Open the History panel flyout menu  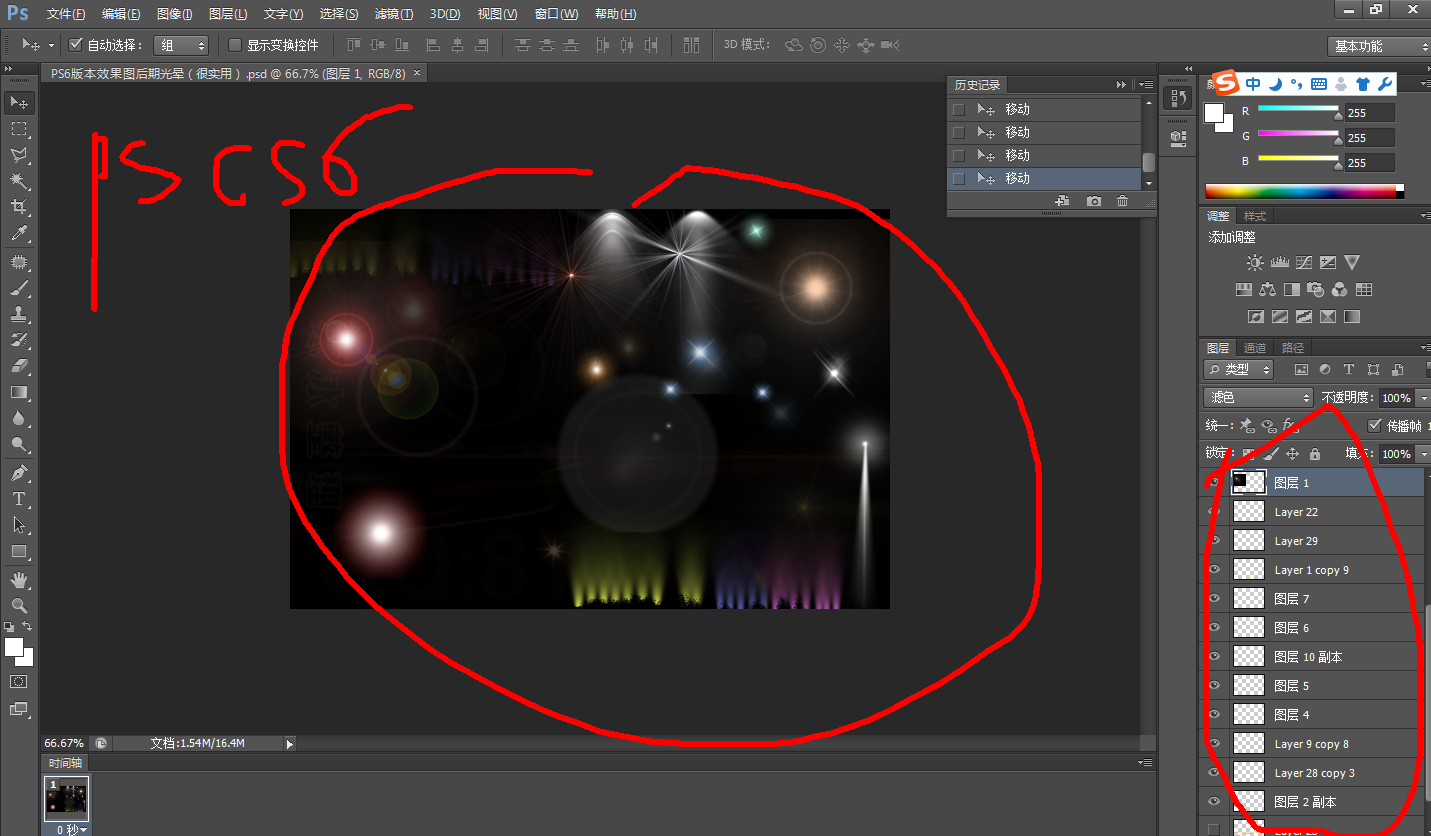click(x=1147, y=85)
